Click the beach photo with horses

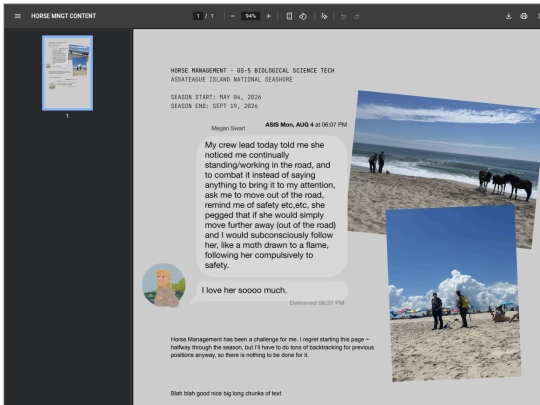(444, 155)
